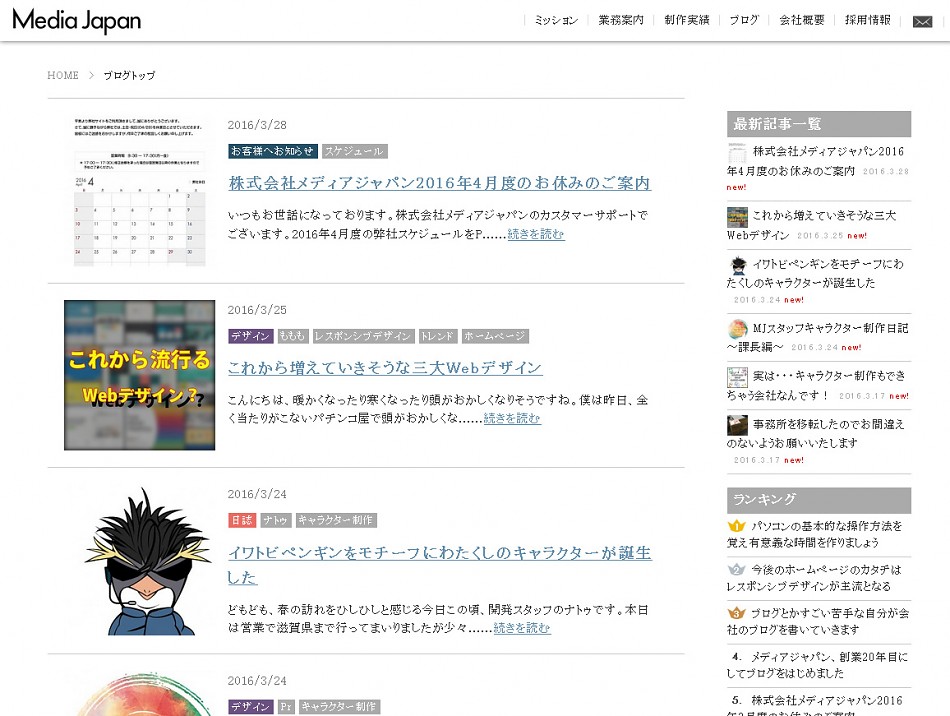Open ranking item 4 メディアジャパン、創業20年目に
Image resolution: width=950 pixels, height=716 pixels.
tap(817, 665)
